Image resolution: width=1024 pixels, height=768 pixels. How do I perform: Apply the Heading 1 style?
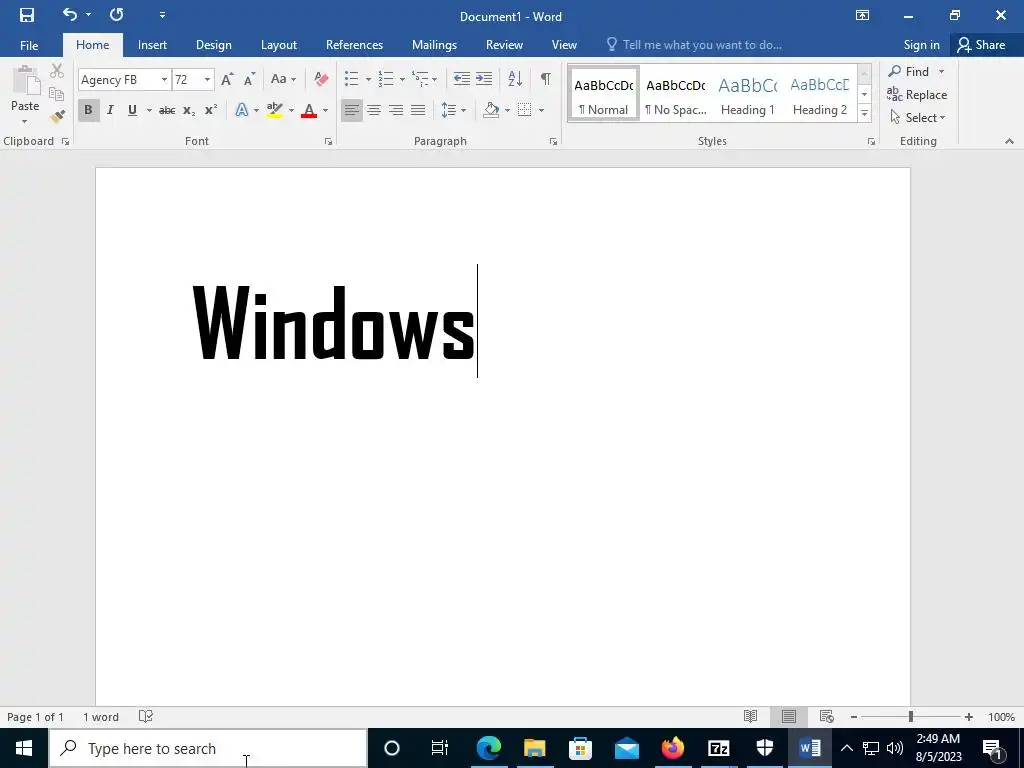(x=748, y=94)
